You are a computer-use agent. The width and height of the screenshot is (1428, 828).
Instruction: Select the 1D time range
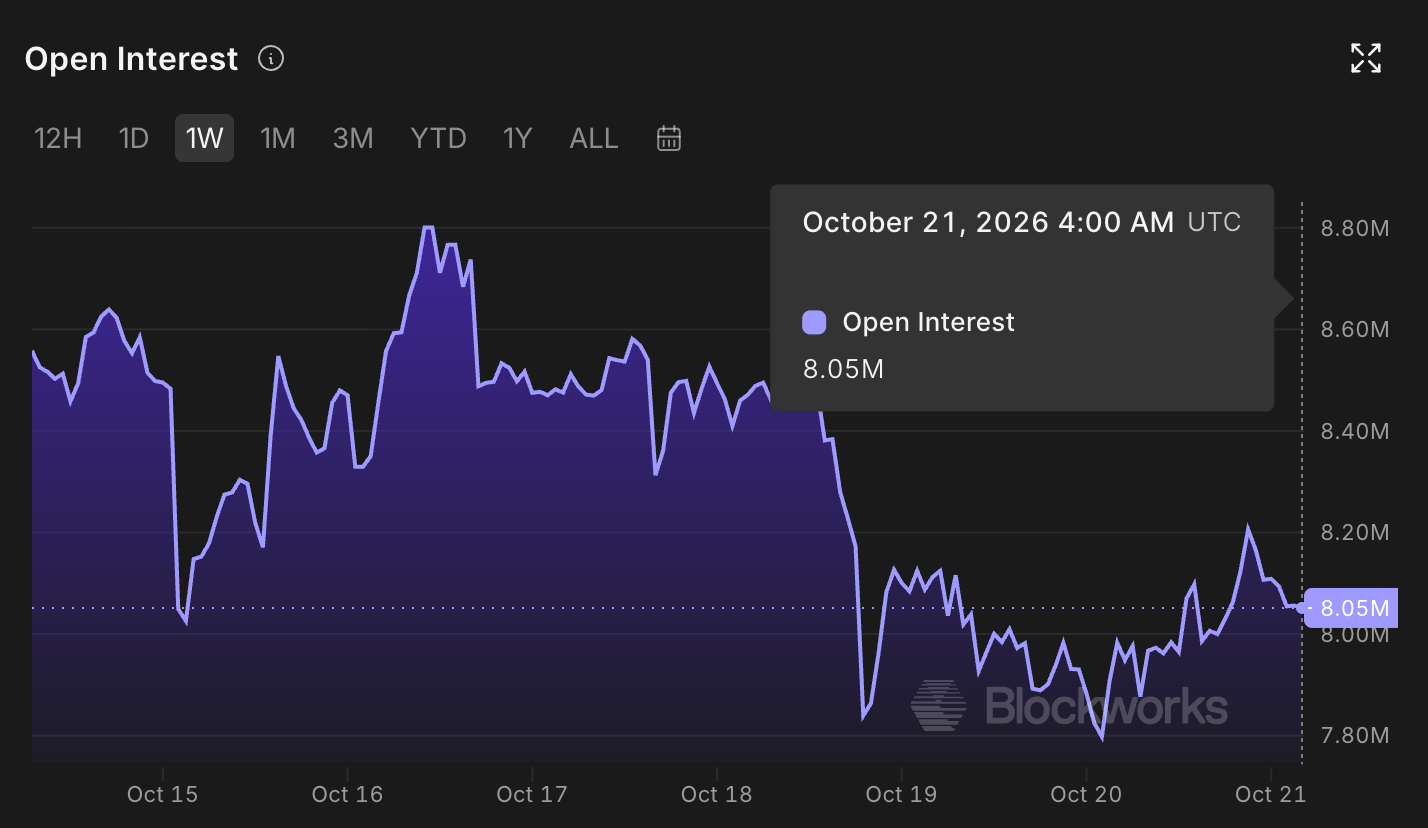(x=133, y=138)
